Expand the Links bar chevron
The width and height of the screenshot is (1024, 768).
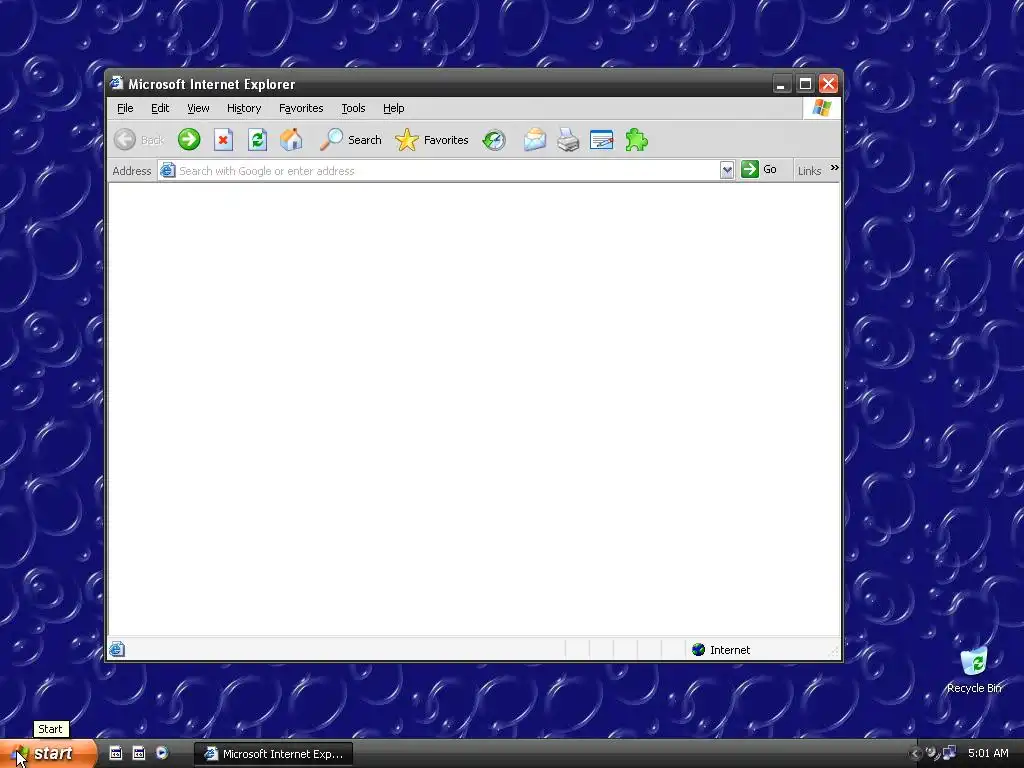834,168
